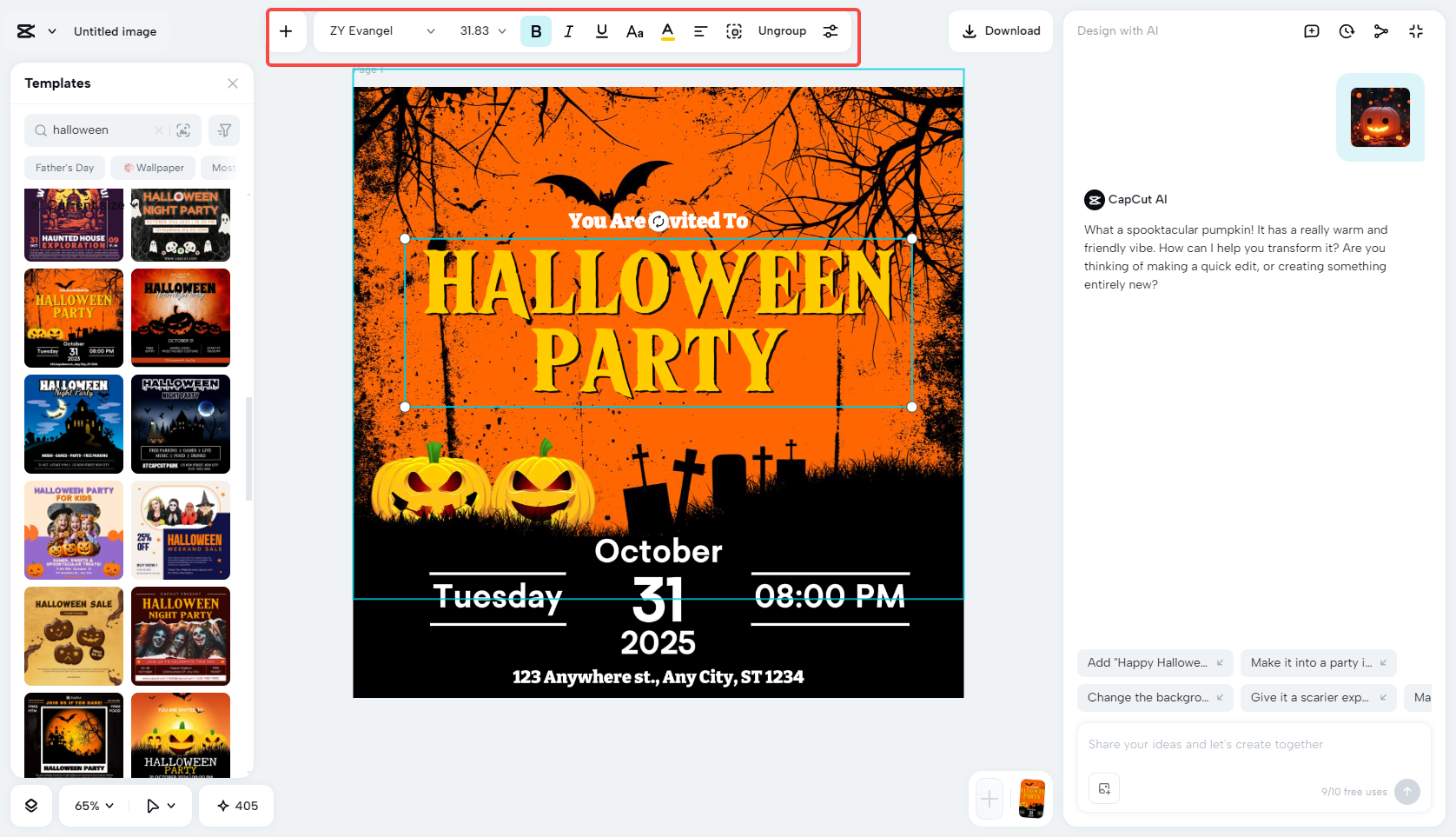Open AI chat history

1346,30
